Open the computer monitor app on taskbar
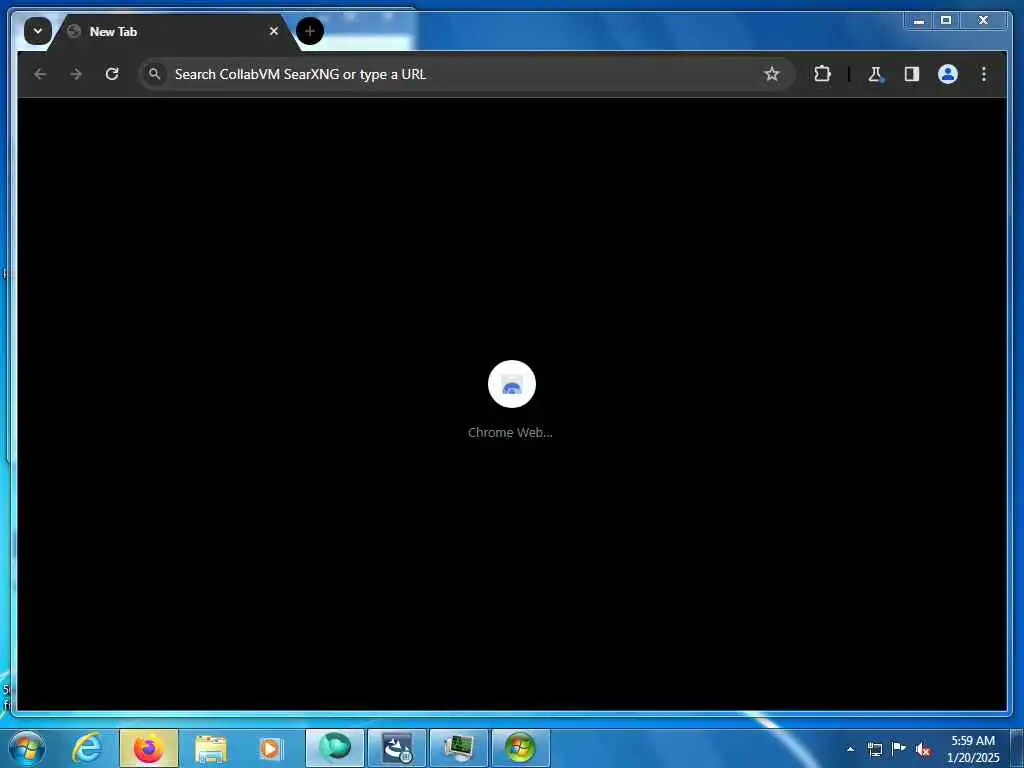Viewport: 1024px width, 768px height. (x=458, y=748)
